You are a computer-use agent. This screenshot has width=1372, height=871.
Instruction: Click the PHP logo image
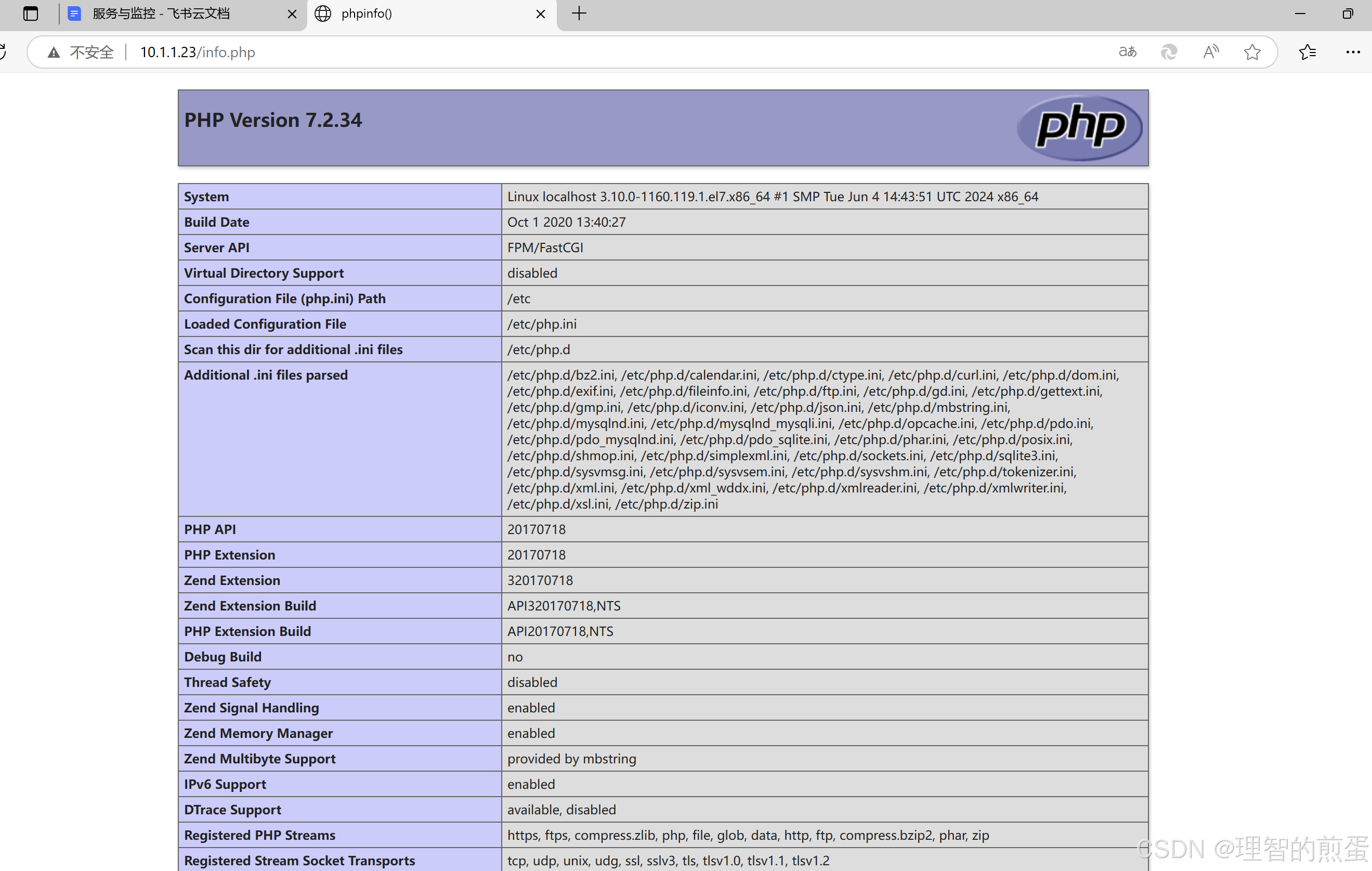(1079, 127)
